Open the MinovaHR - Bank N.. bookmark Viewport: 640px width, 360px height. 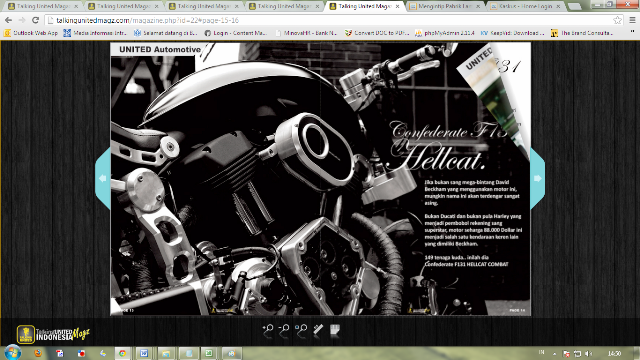click(306, 33)
